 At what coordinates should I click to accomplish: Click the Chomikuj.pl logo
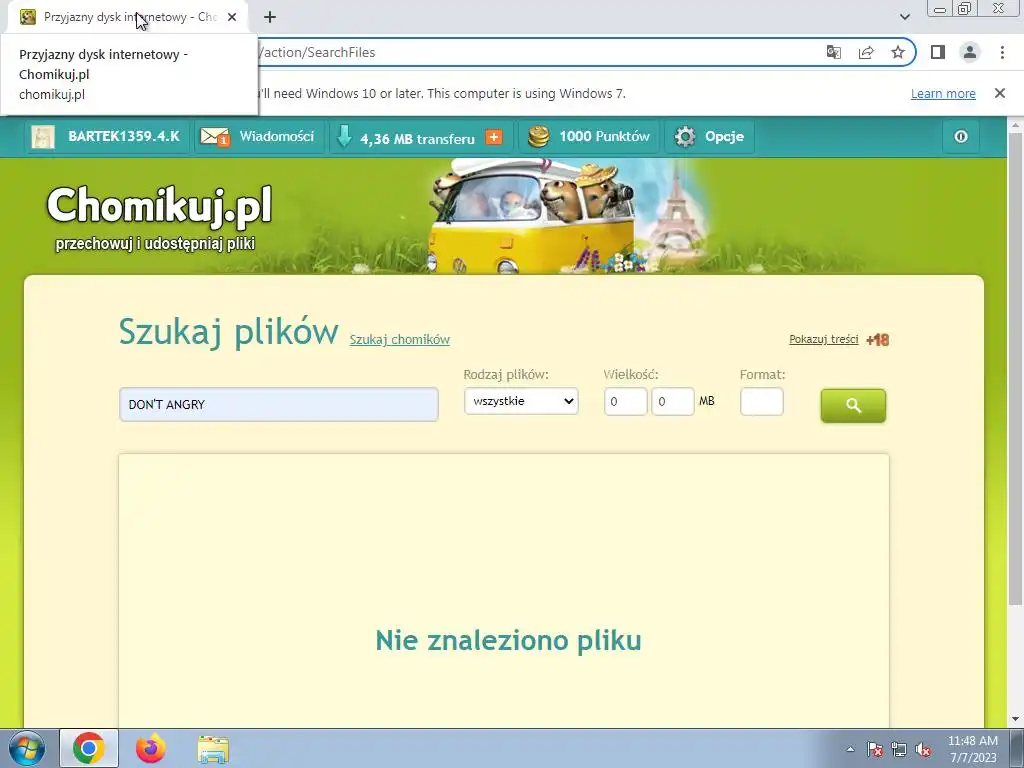pos(159,206)
